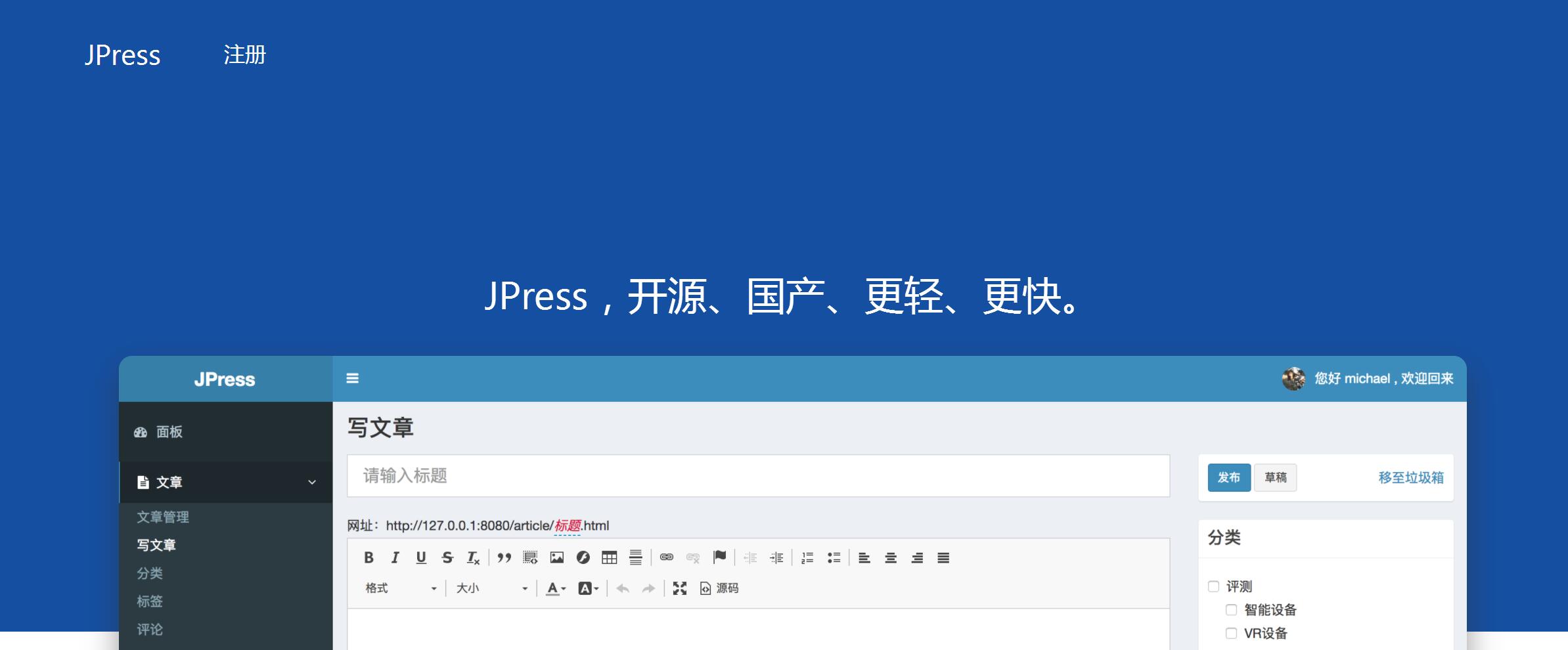Click the insert link icon

click(x=667, y=557)
